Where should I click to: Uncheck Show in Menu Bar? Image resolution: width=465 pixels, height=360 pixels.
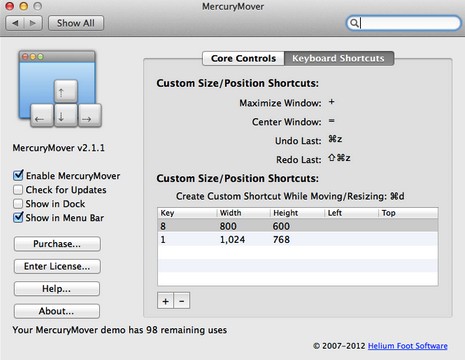[18, 217]
